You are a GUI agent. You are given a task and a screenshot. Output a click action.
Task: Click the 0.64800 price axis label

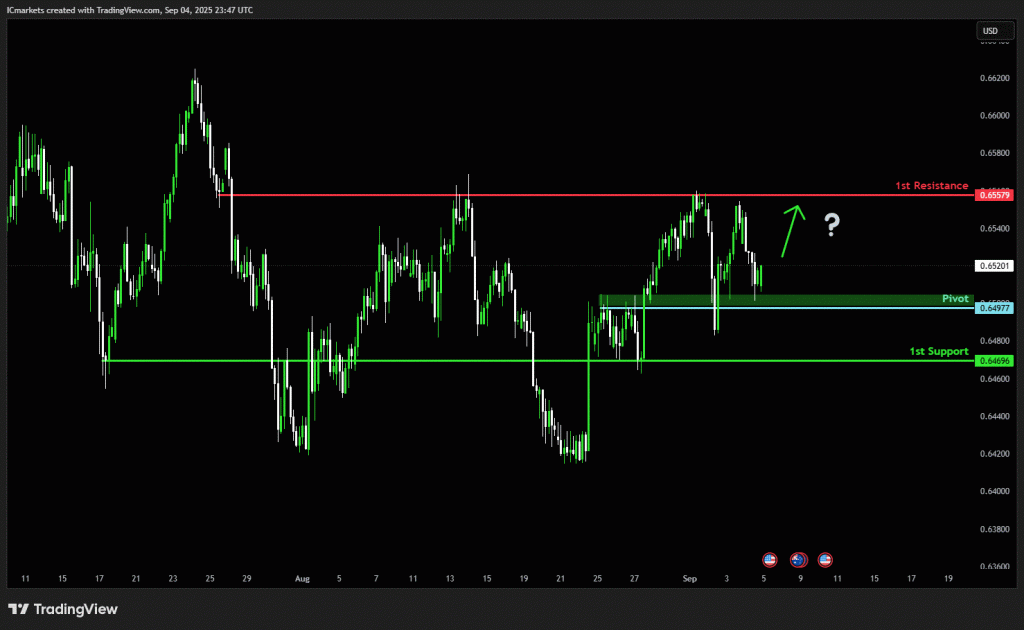click(995, 341)
